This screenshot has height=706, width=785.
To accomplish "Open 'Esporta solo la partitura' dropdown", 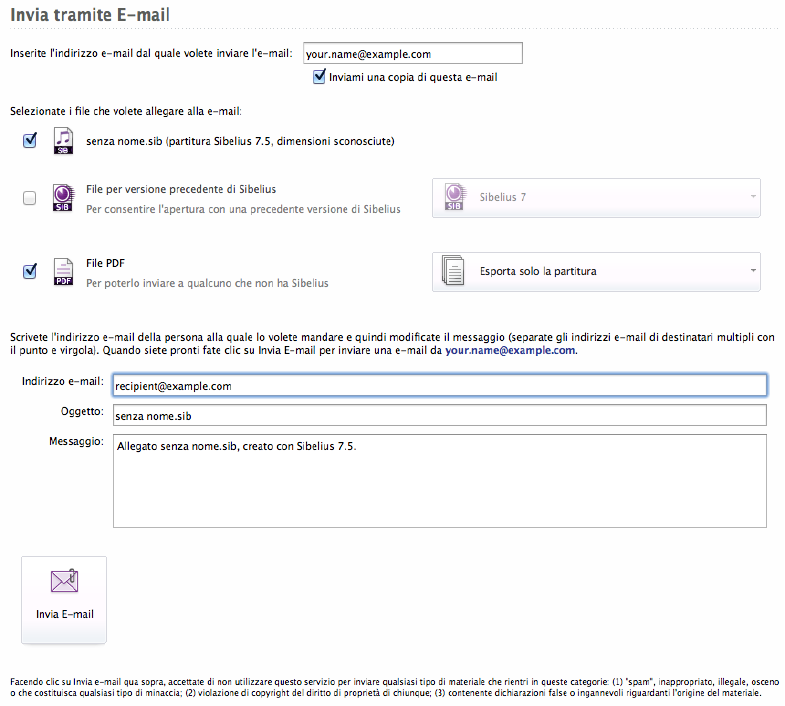I will pyautogui.click(x=596, y=271).
